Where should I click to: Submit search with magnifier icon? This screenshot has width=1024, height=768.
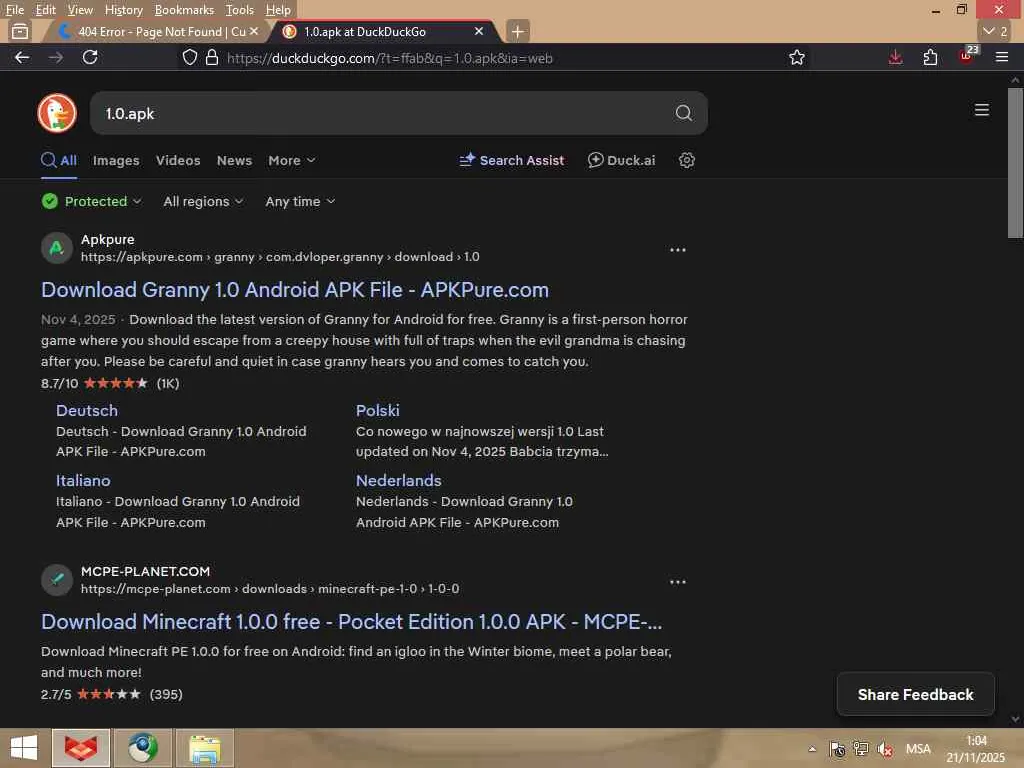click(683, 113)
